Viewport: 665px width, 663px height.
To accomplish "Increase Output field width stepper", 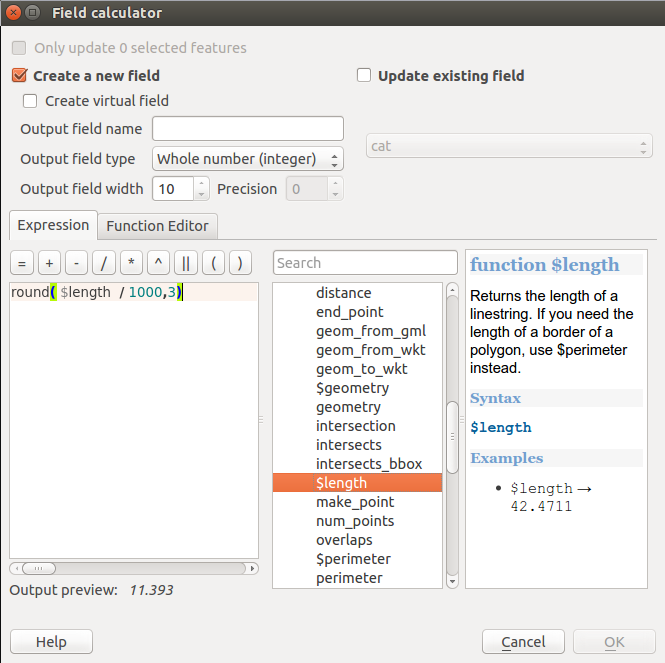I will coord(201,183).
